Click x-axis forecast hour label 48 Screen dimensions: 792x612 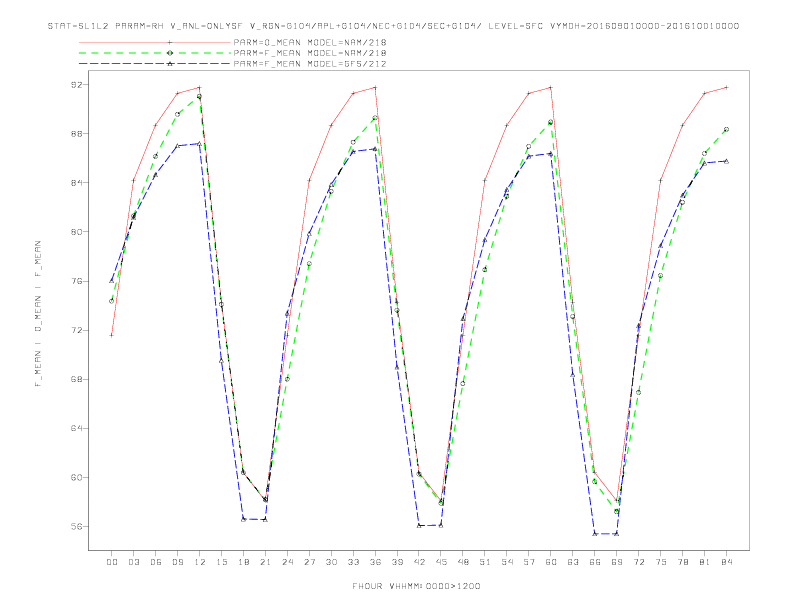[x=463, y=562]
